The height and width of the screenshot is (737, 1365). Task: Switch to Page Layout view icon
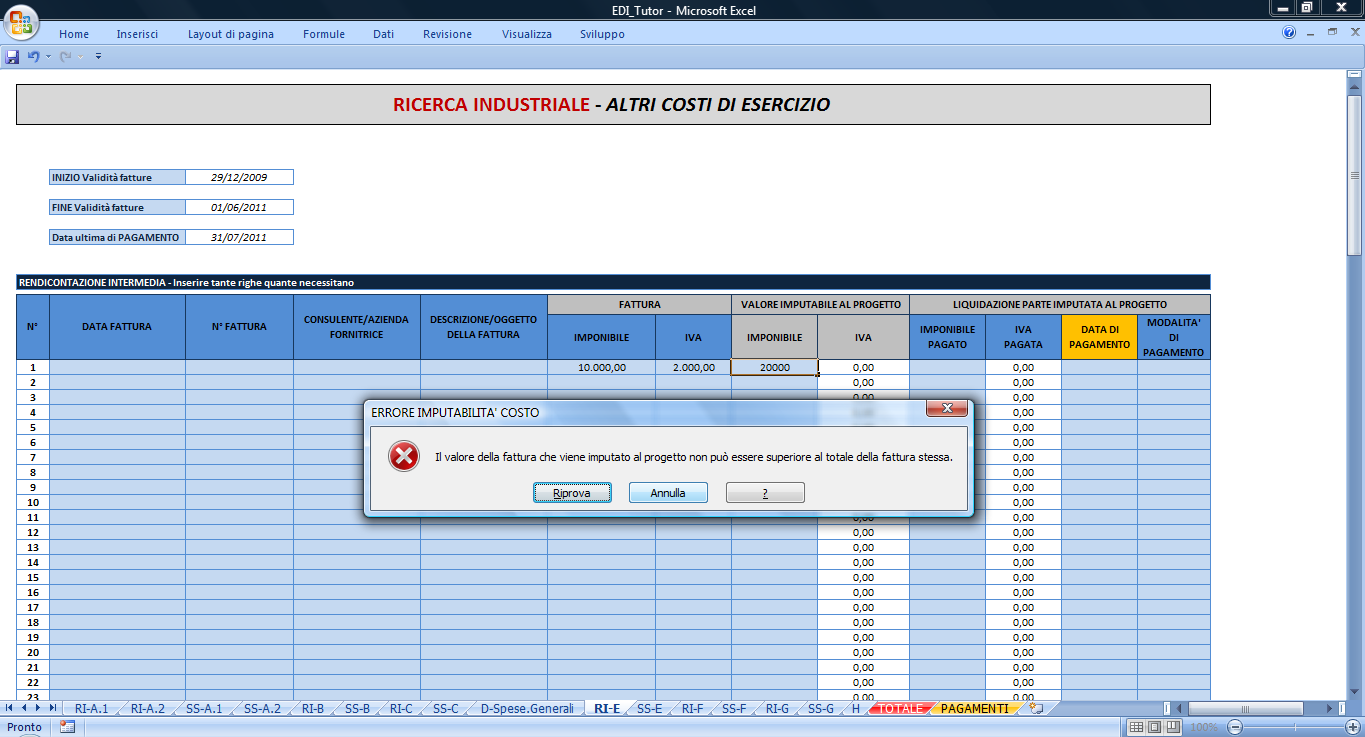[x=1155, y=727]
